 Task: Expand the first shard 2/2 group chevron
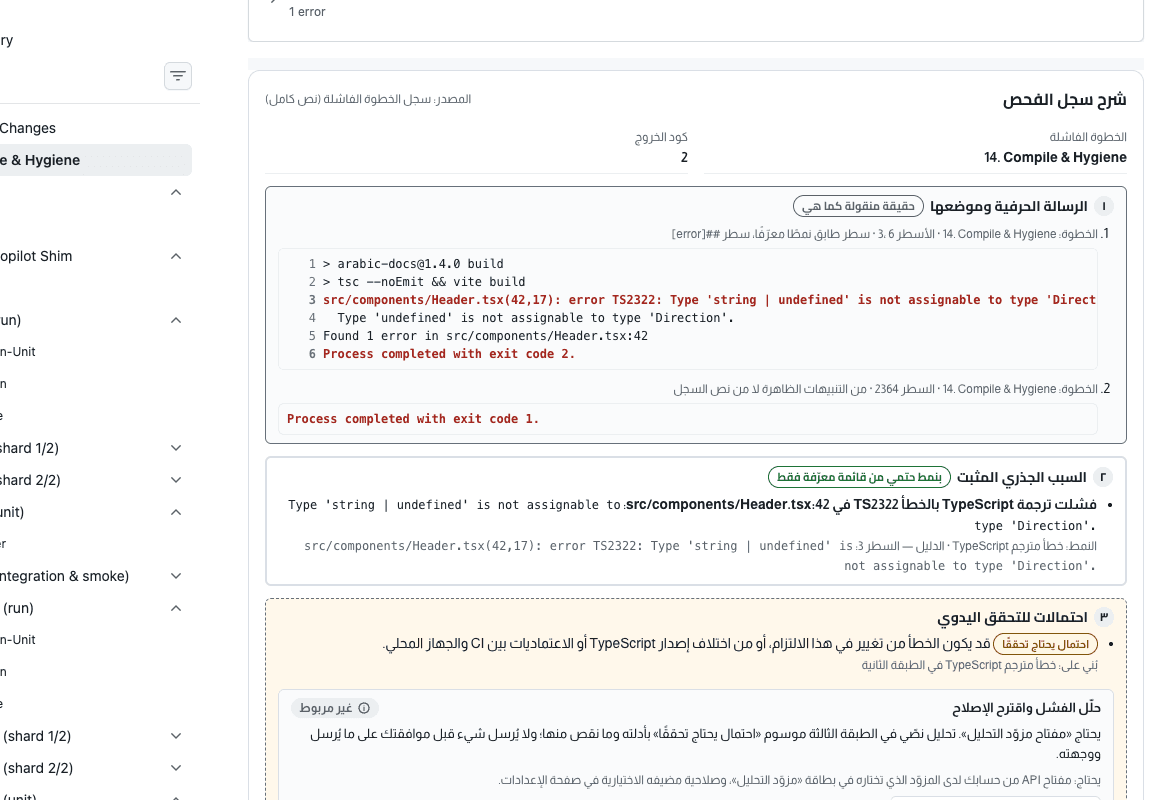click(x=176, y=480)
